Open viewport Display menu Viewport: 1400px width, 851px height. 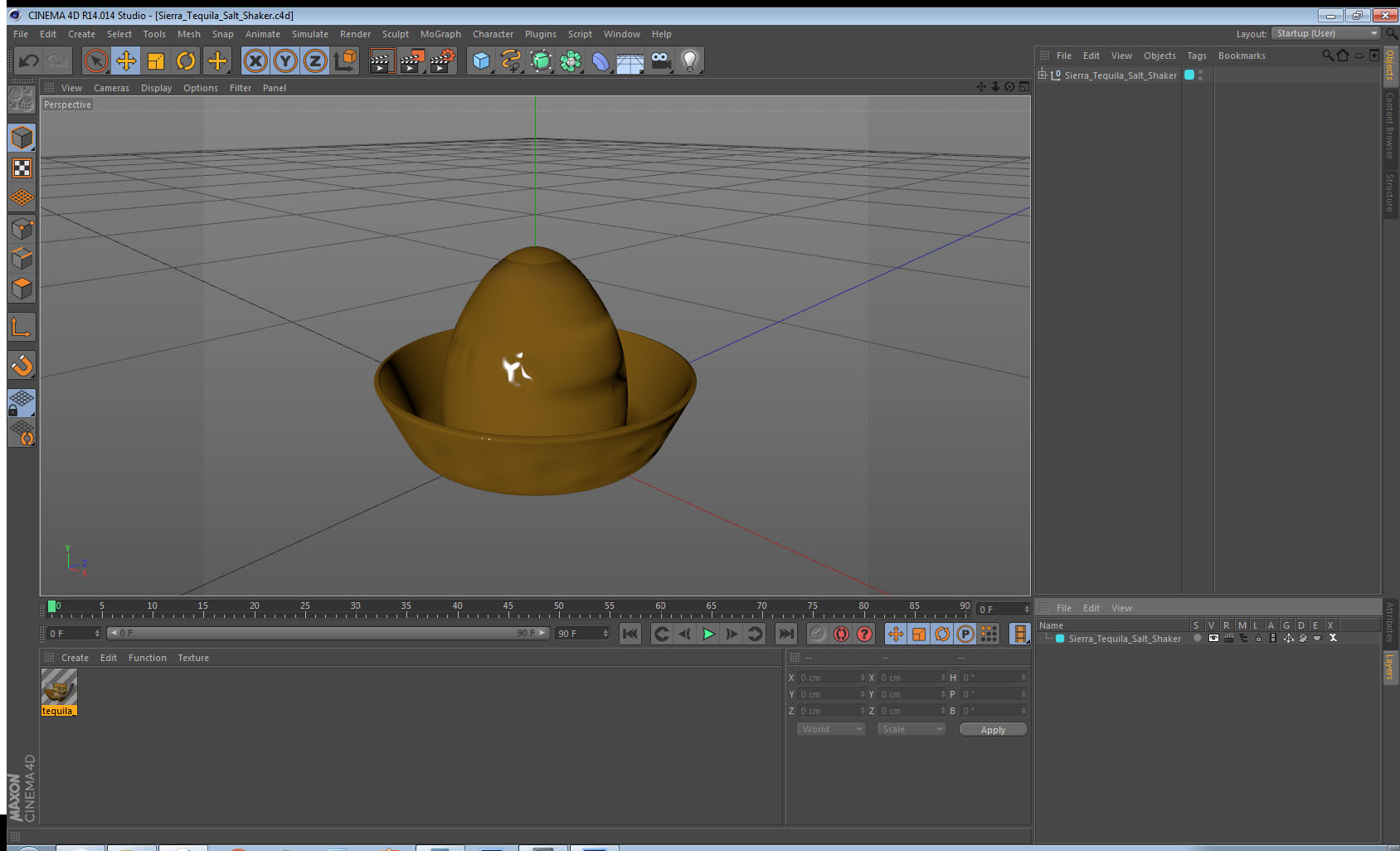pyautogui.click(x=156, y=88)
